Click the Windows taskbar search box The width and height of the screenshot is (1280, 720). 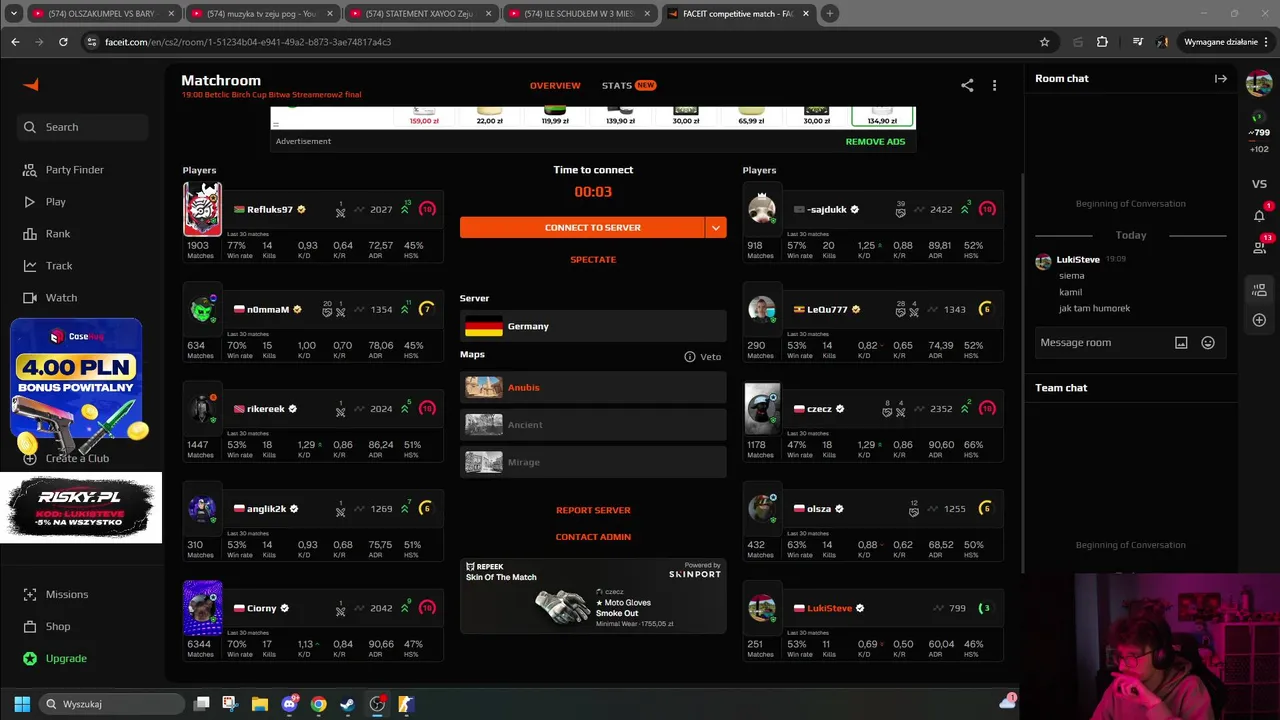tap(113, 704)
